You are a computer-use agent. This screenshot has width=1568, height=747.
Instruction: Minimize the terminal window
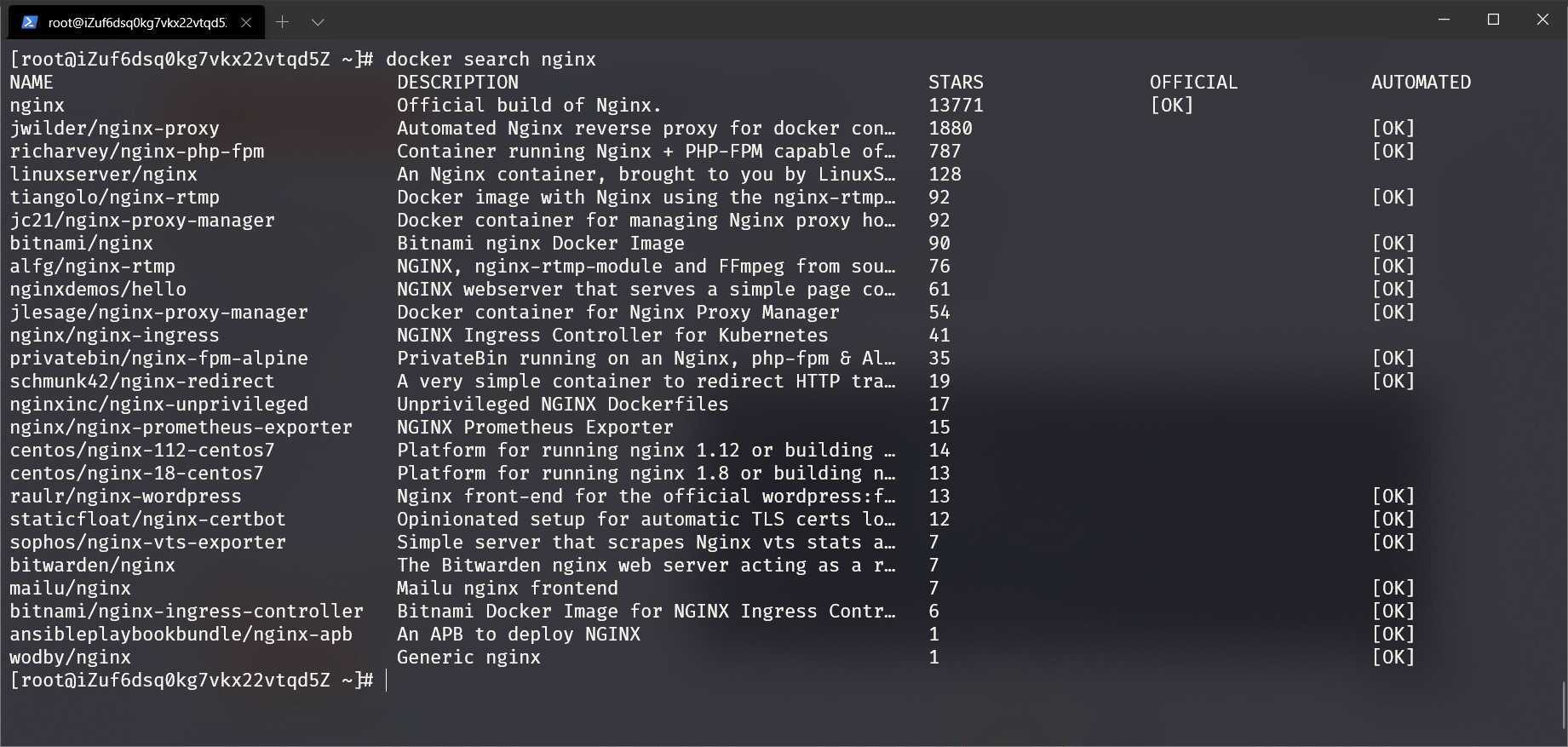1444,20
